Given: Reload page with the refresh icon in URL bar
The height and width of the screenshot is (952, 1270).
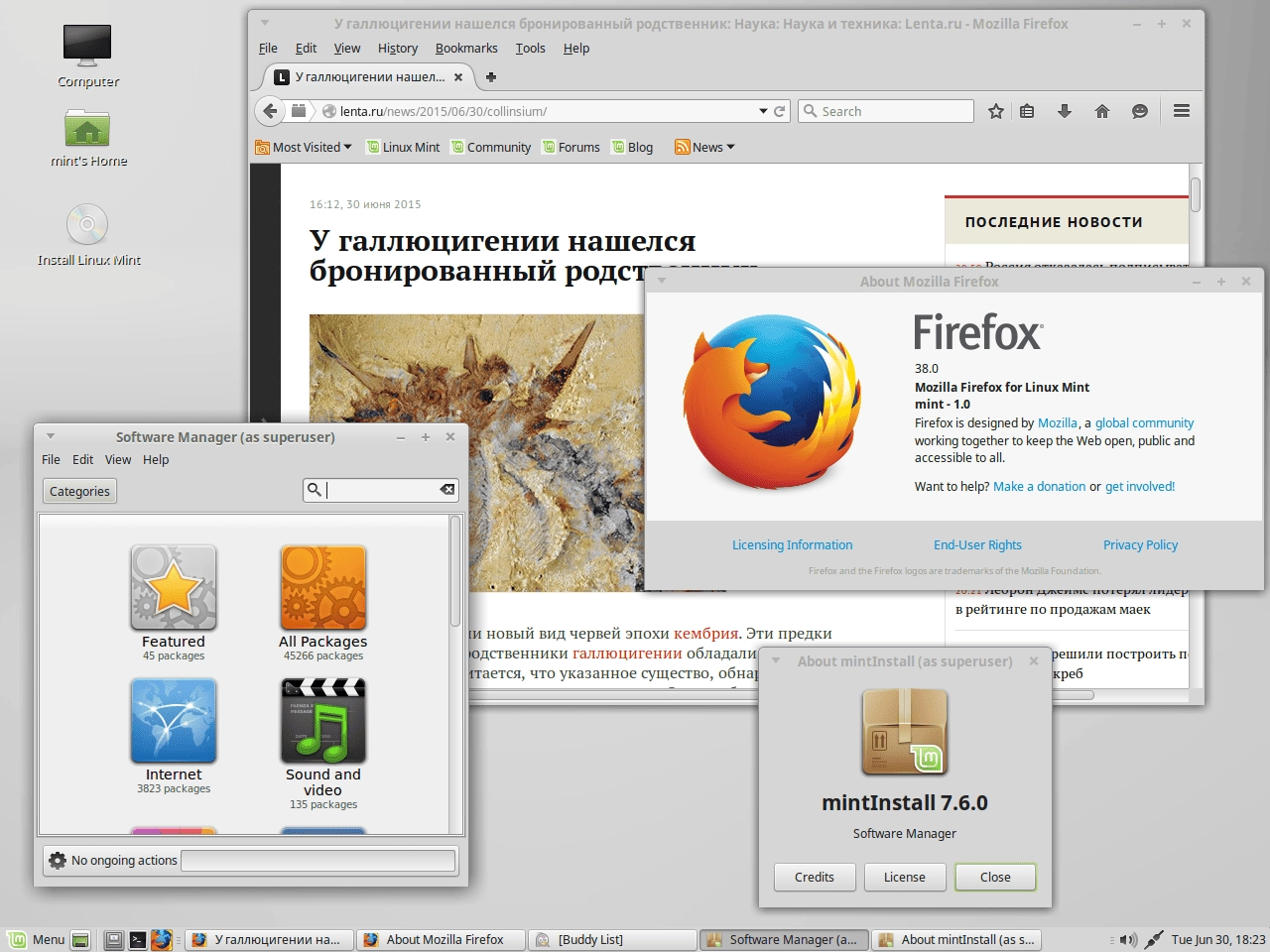Looking at the screenshot, I should pyautogui.click(x=780, y=111).
